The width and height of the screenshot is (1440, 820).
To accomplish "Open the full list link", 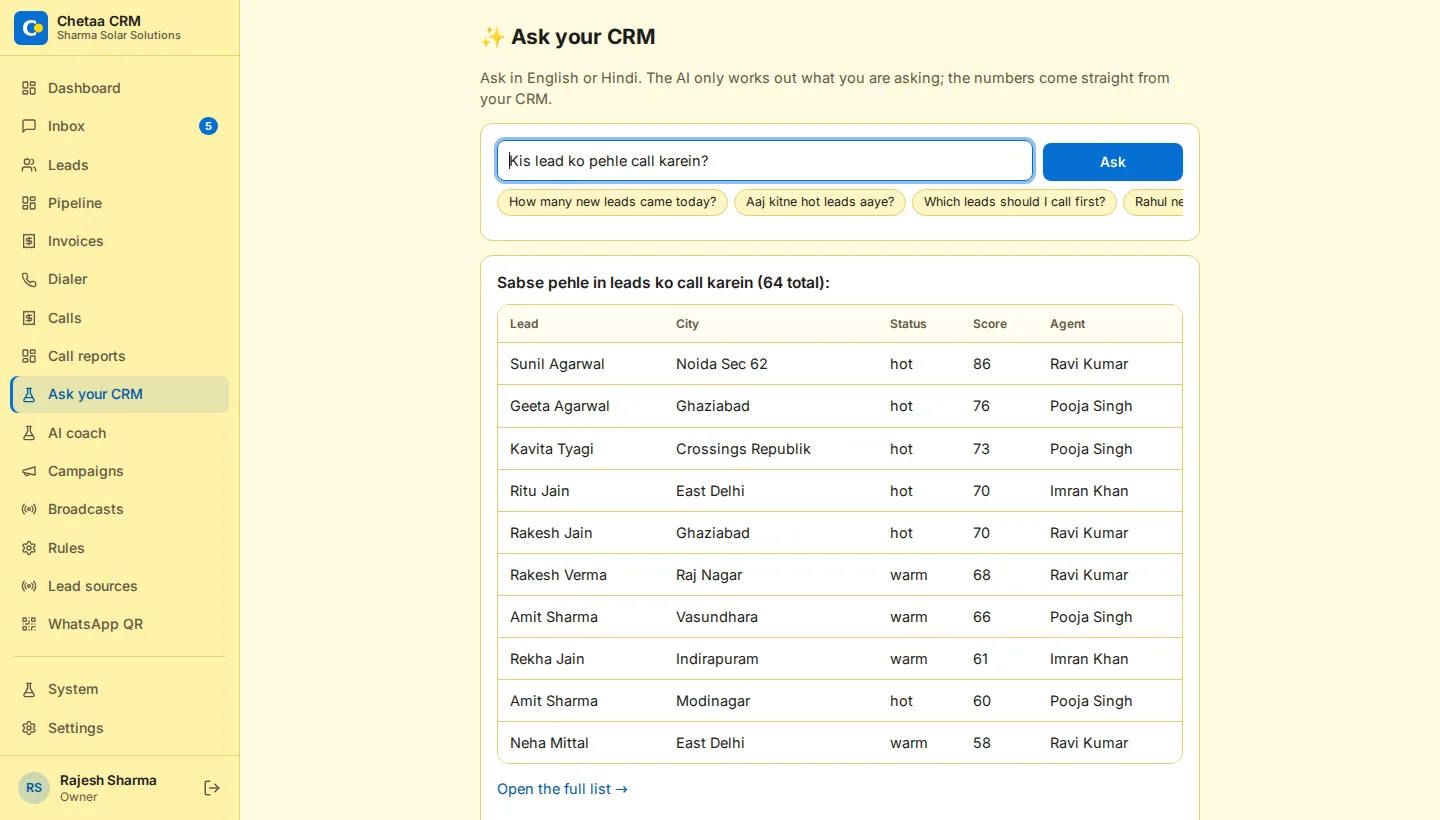I will [x=562, y=789].
